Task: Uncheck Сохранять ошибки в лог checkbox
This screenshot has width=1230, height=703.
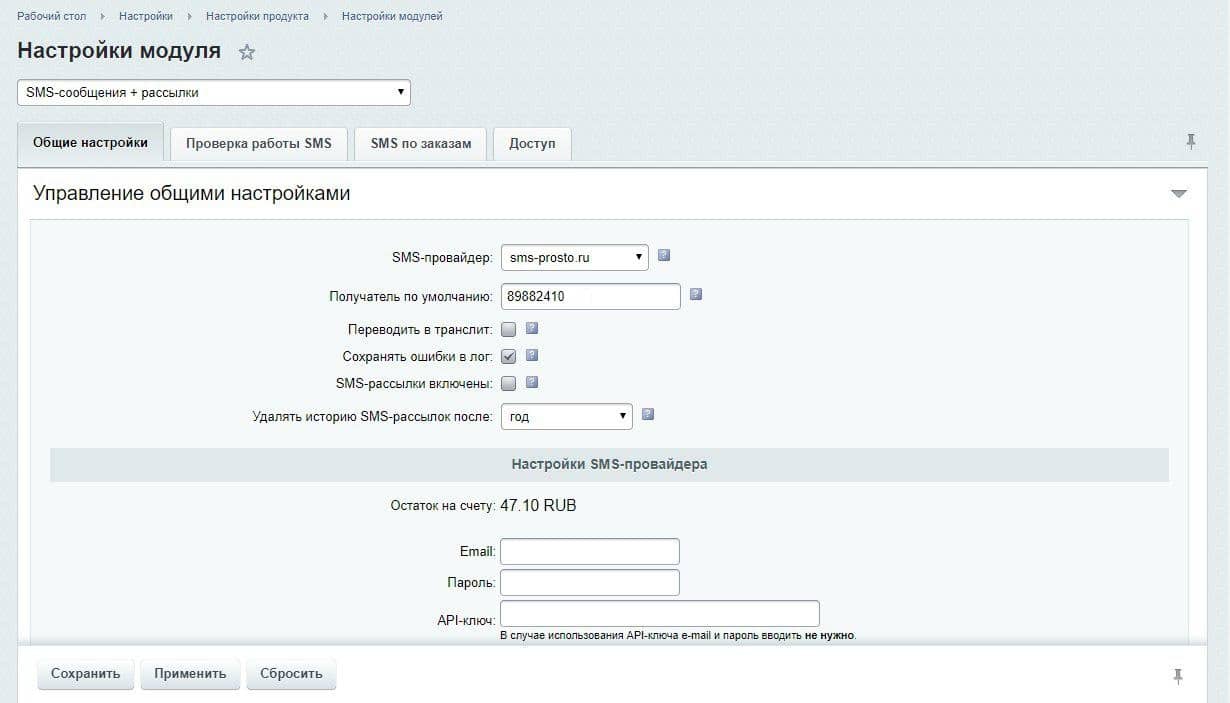Action: (x=509, y=356)
